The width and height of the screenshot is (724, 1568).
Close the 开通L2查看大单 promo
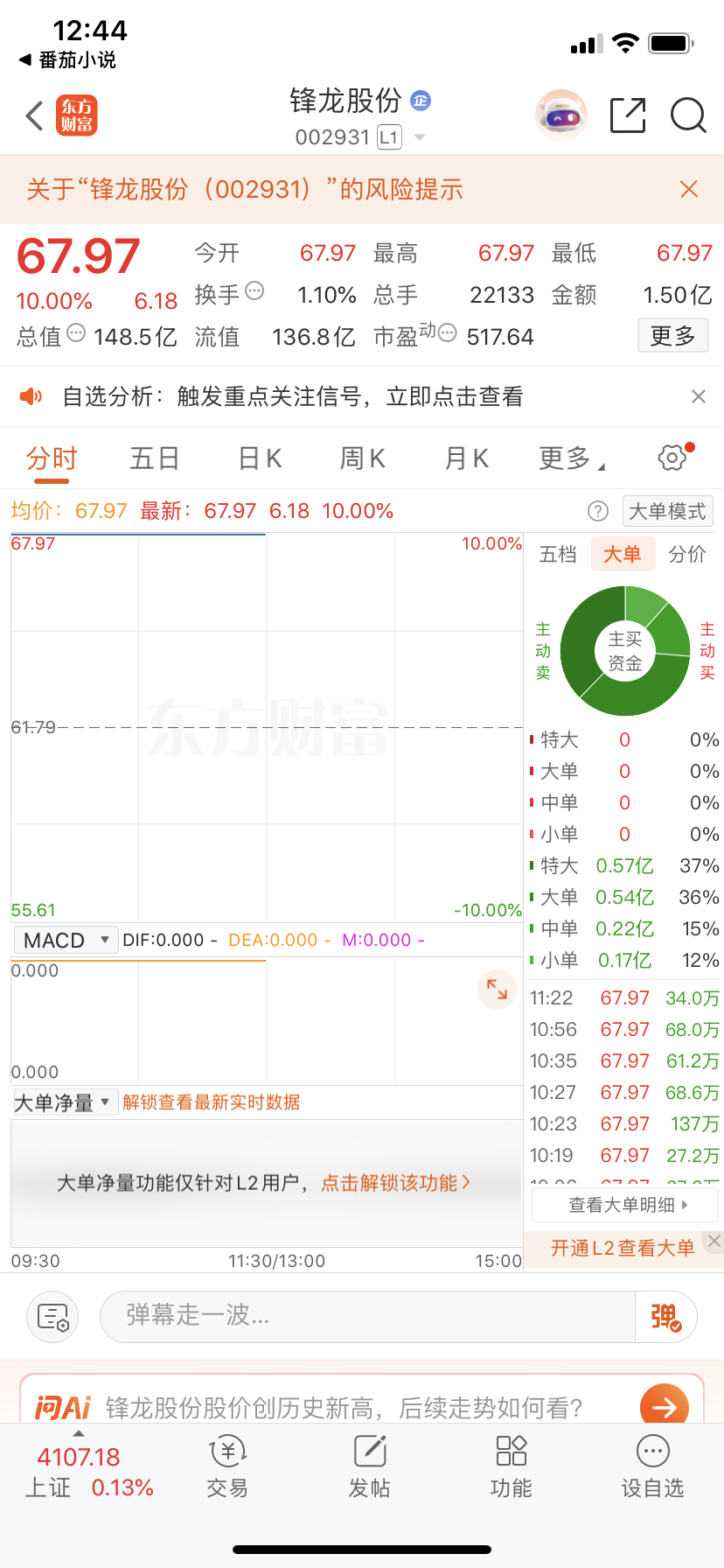pos(714,1241)
